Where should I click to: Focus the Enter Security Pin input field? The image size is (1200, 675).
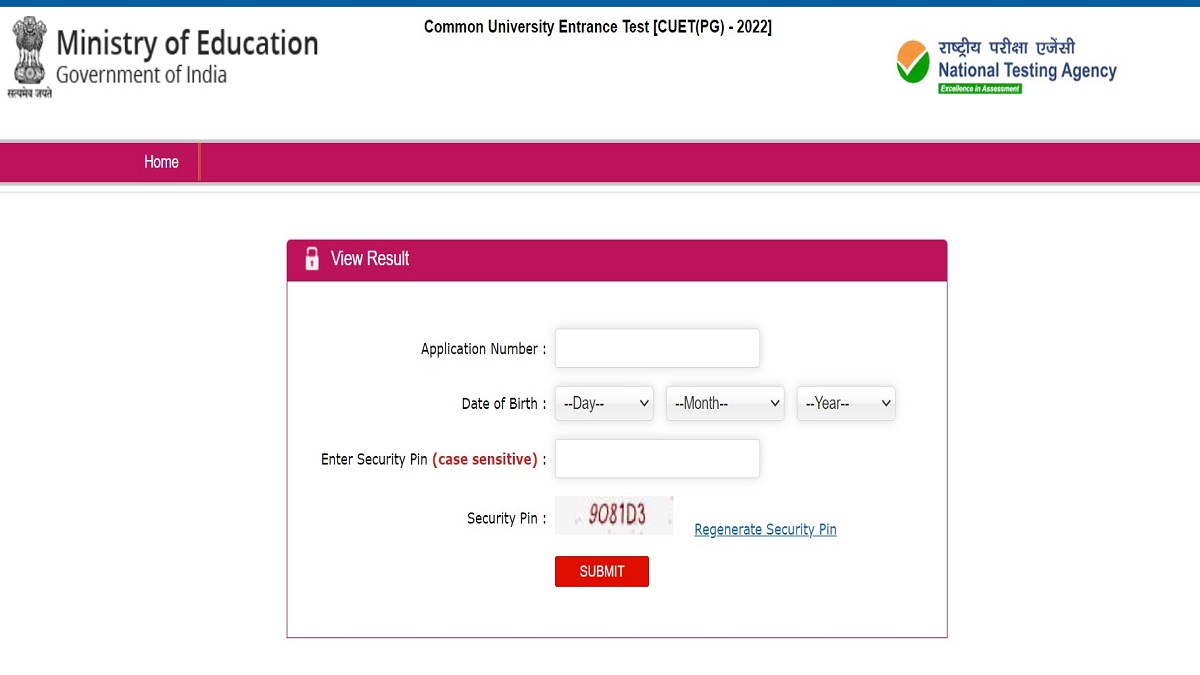click(657, 458)
